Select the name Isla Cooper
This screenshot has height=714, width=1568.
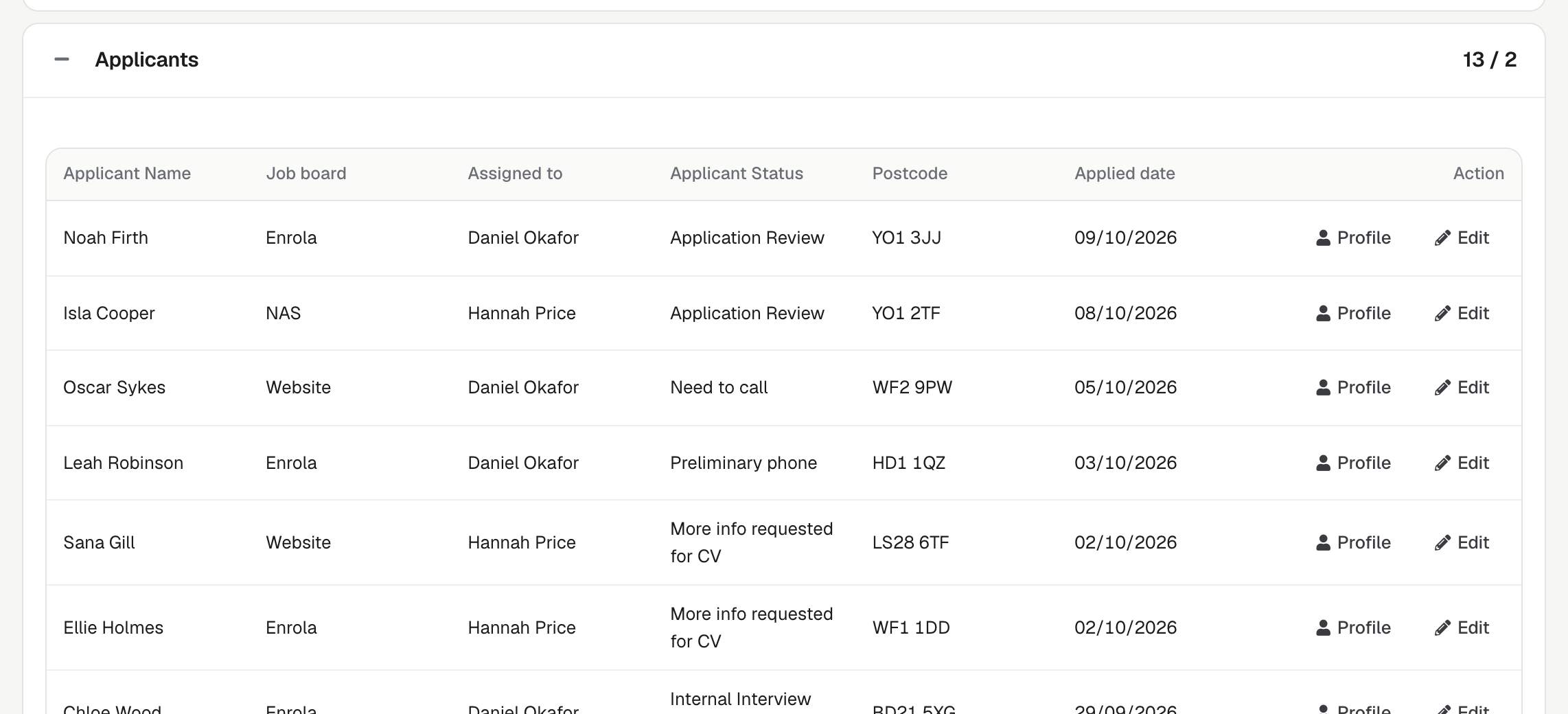(109, 313)
